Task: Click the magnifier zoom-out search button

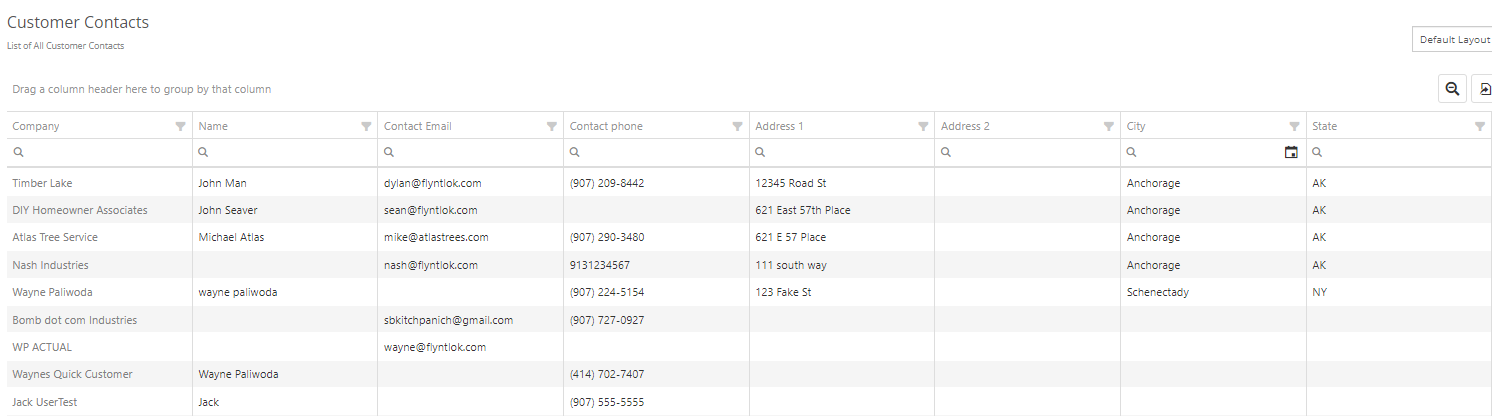Action: pyautogui.click(x=1452, y=89)
